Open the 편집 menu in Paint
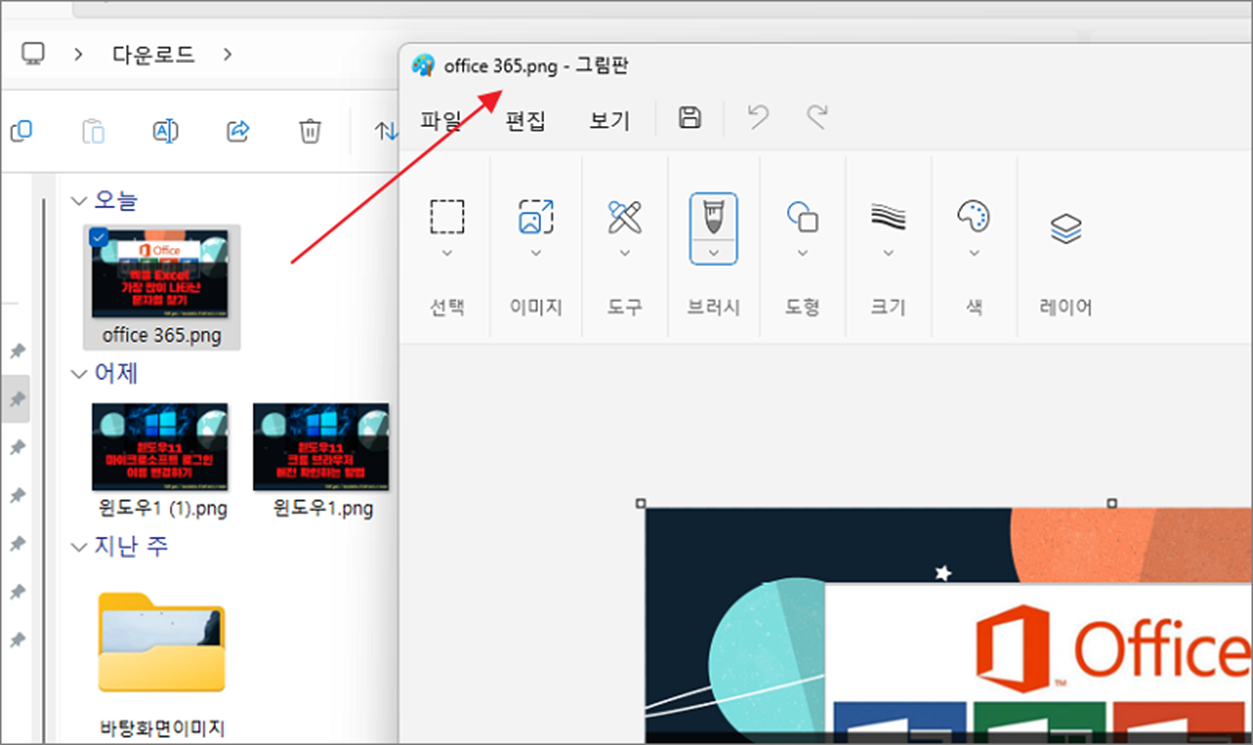1253x745 pixels. (x=525, y=121)
